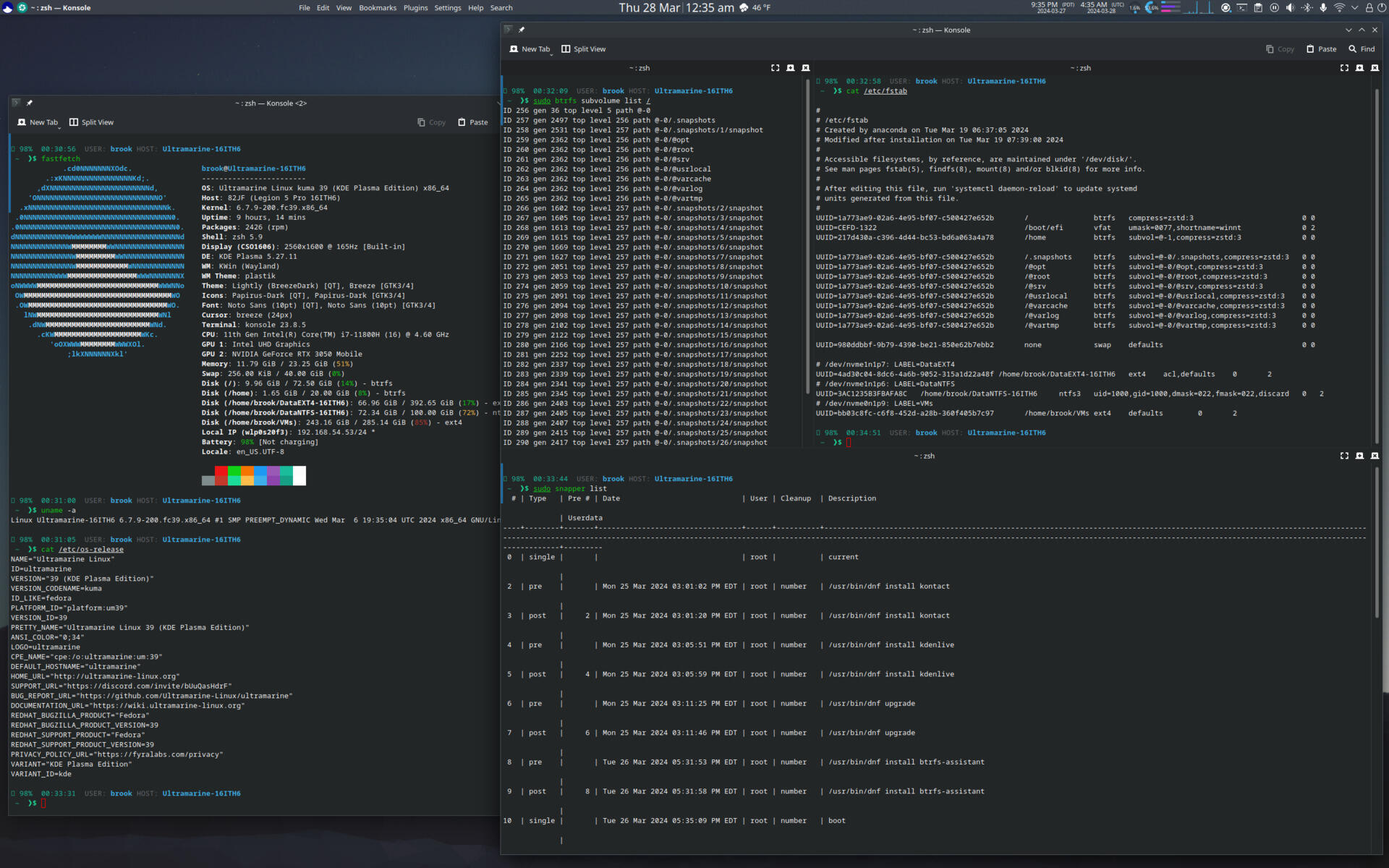Toggle the maximize icon on center terminal window
Screen dimensions: 1389x868
(x=775, y=68)
